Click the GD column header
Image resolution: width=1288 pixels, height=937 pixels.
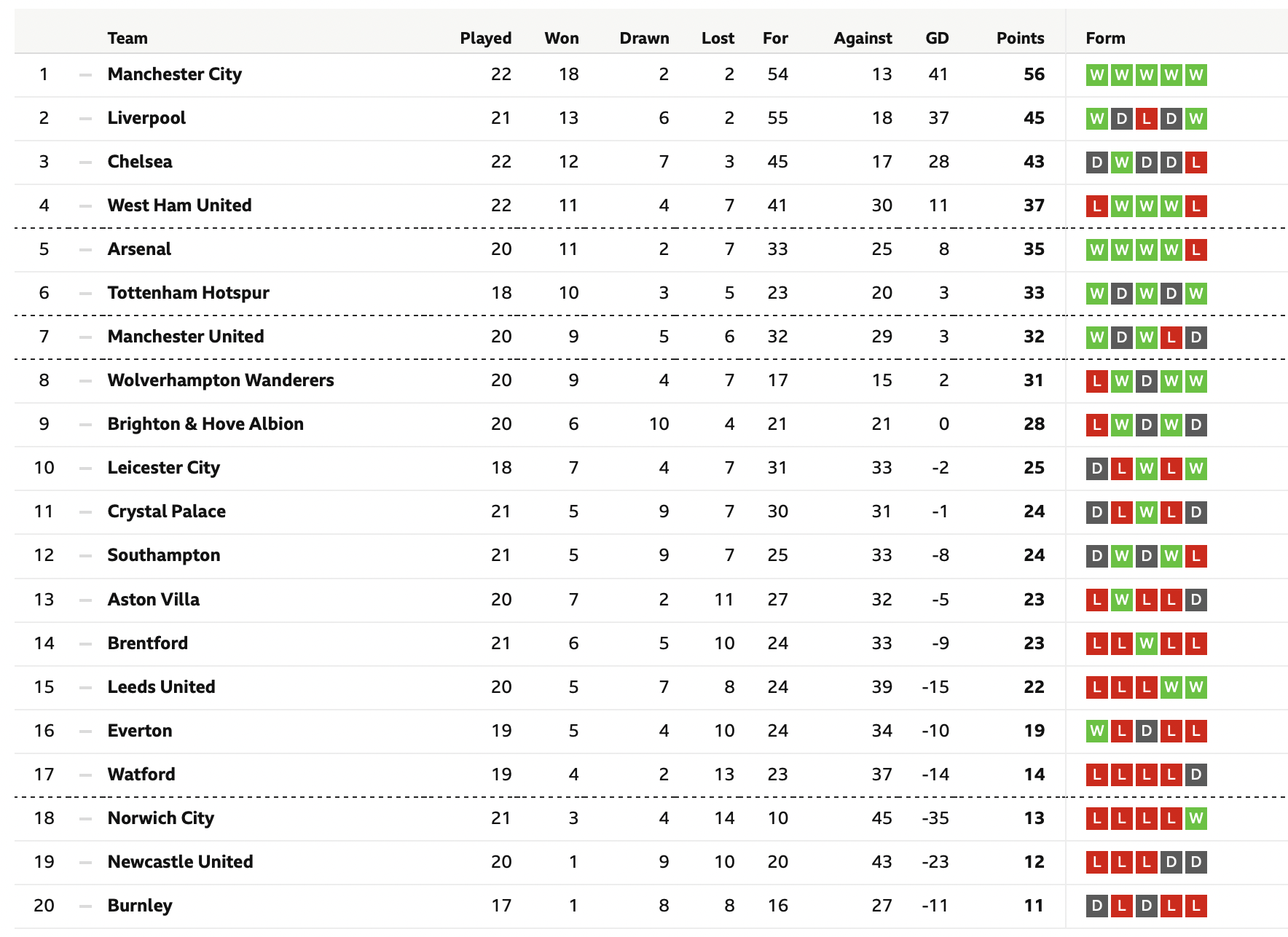point(937,38)
